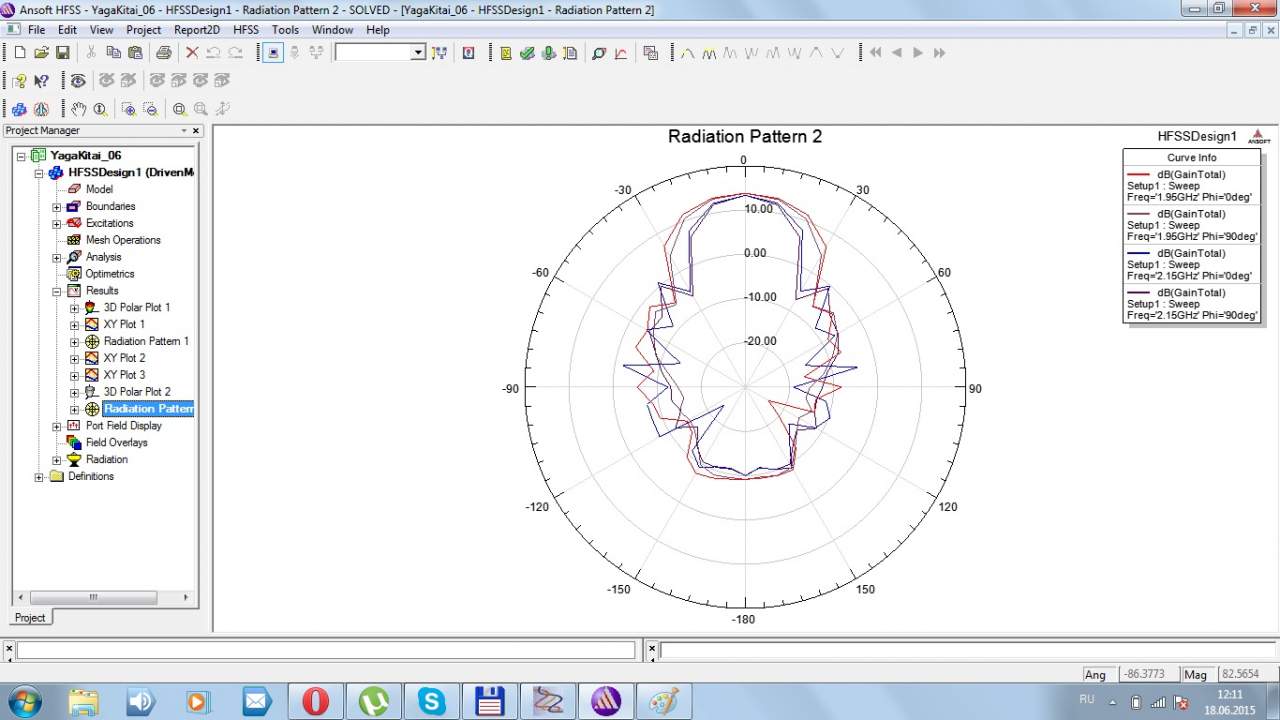The width and height of the screenshot is (1280, 720).
Task: Click the Print icon in toolbar
Action: click(x=163, y=53)
